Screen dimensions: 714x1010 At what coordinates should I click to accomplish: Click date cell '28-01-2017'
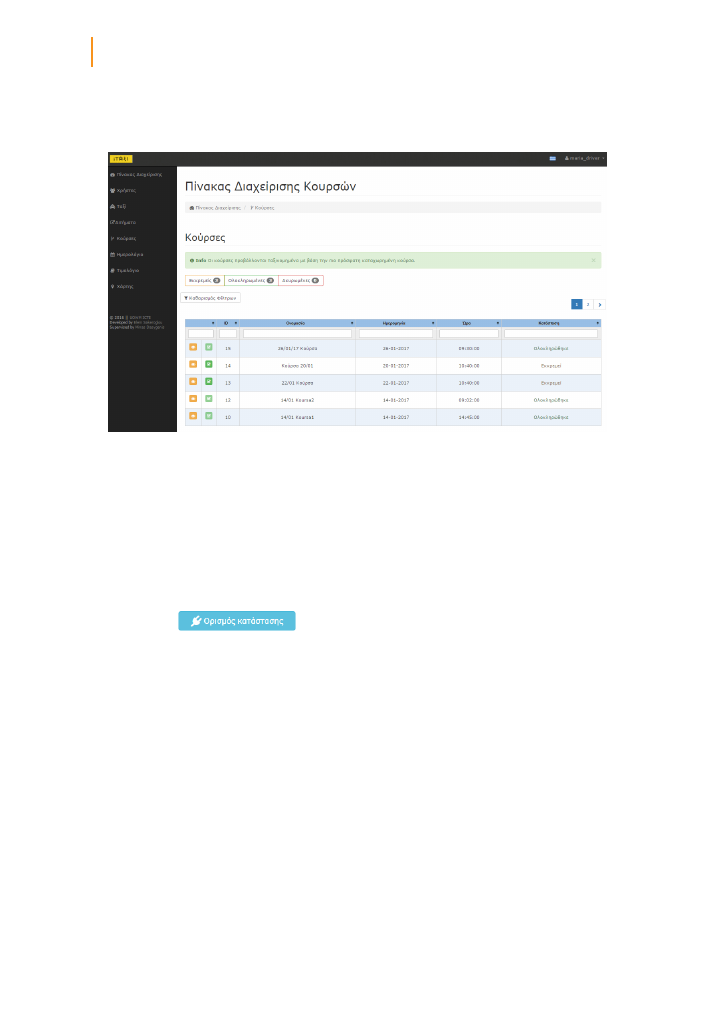[396, 348]
